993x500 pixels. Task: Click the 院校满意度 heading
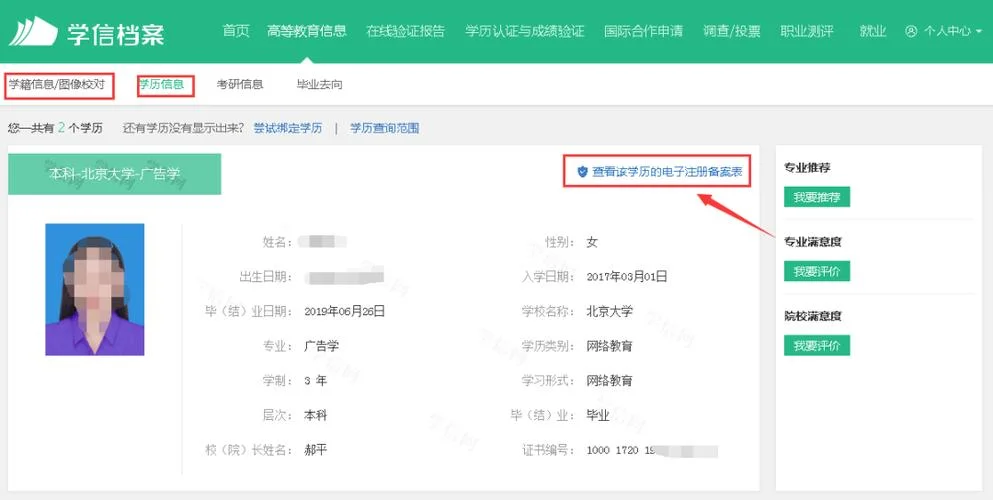813,316
